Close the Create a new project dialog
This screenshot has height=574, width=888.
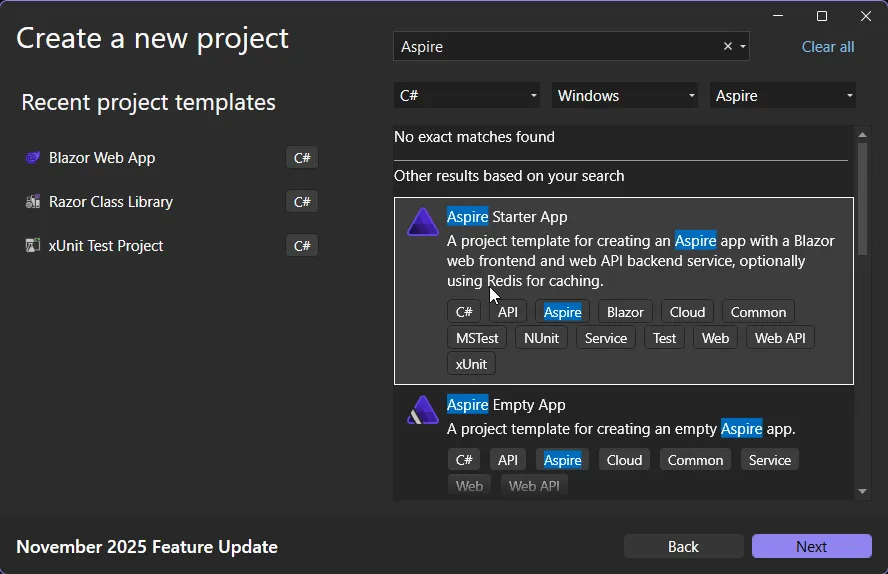click(x=866, y=16)
